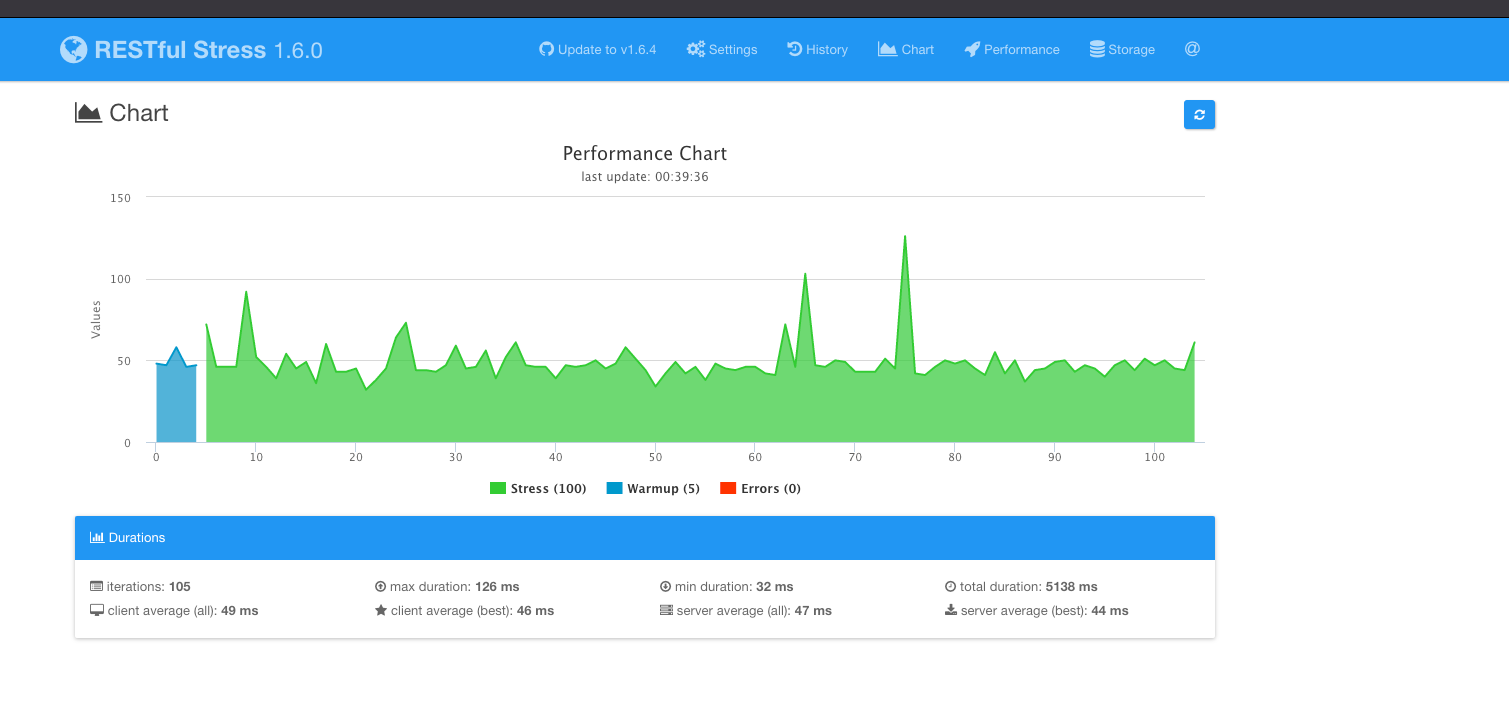This screenshot has height=709, width=1509.
Task: Click the Warmup (5) legend label
Action: tap(664, 489)
